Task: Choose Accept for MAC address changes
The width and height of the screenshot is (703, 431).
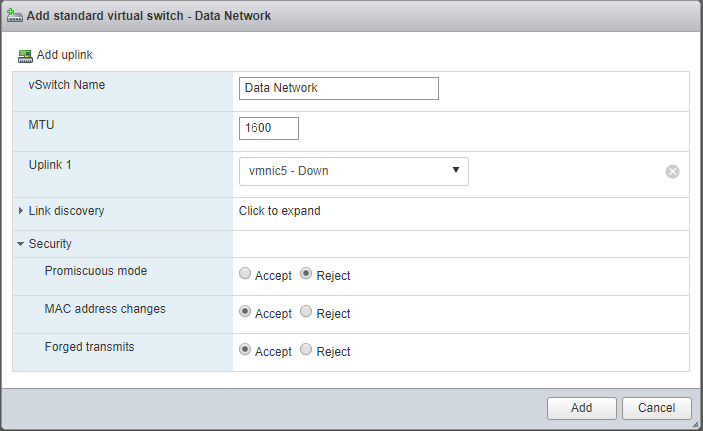Action: (x=245, y=312)
